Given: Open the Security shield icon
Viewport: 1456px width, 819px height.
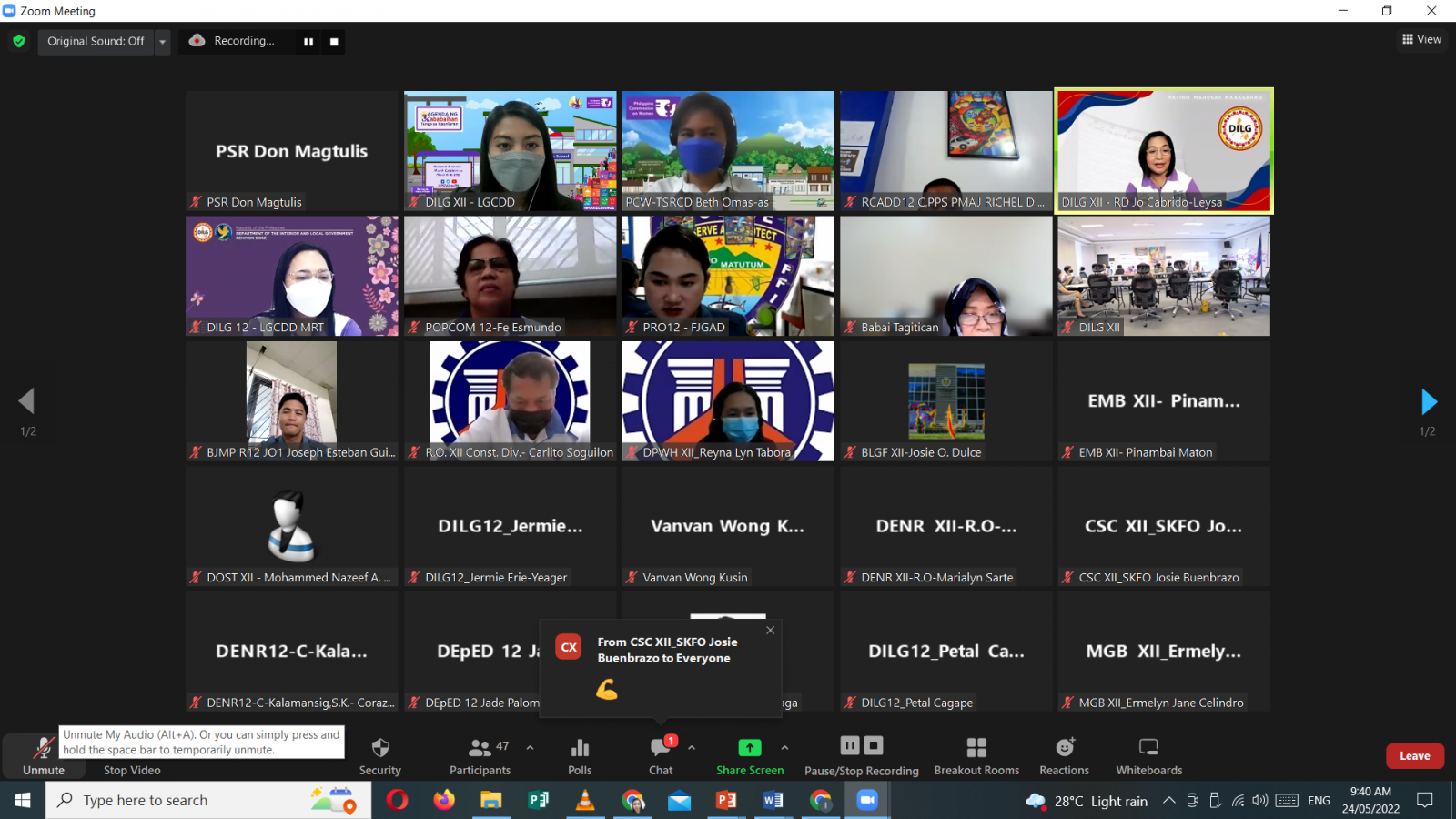Looking at the screenshot, I should [x=380, y=747].
